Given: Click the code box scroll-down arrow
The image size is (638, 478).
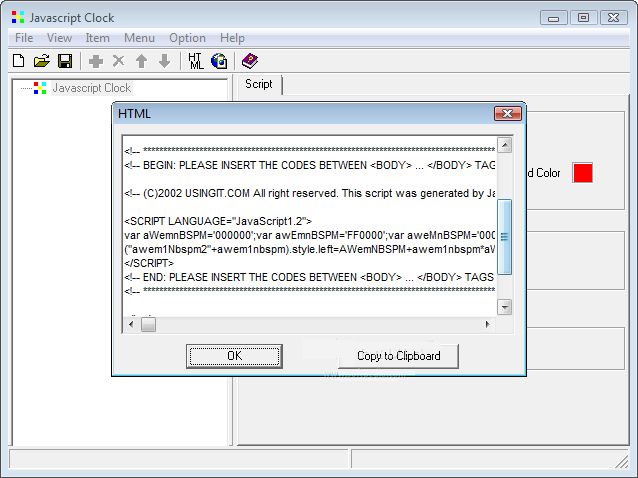Looking at the screenshot, I should pos(504,307).
